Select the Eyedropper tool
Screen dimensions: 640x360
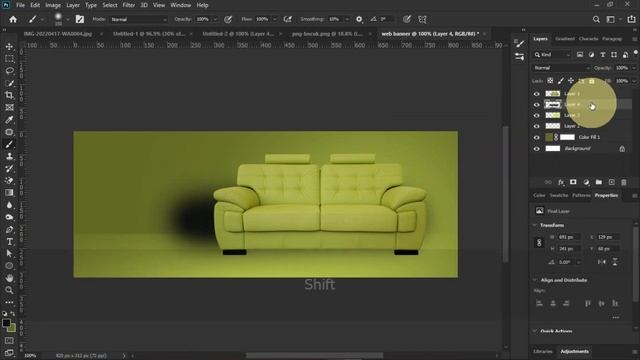(9, 120)
